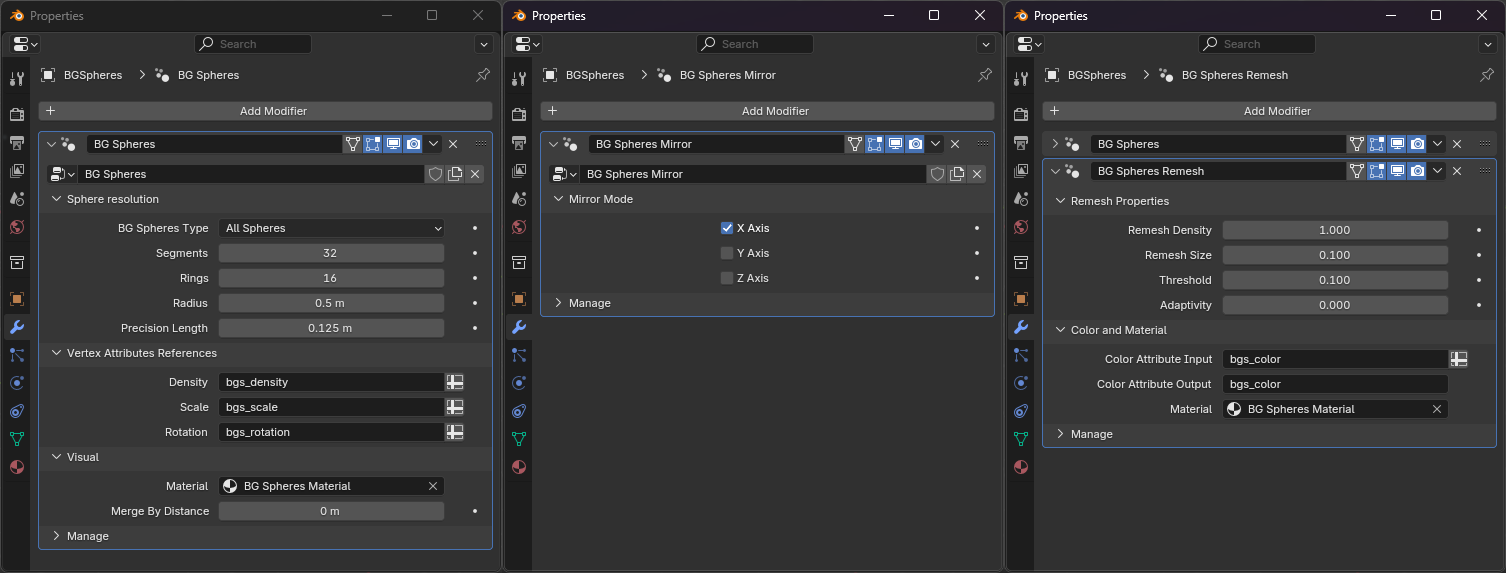Screen dimensions: 1506x573
Task: Duplicate the BG Spheres Mirror node group
Action: coord(957,174)
